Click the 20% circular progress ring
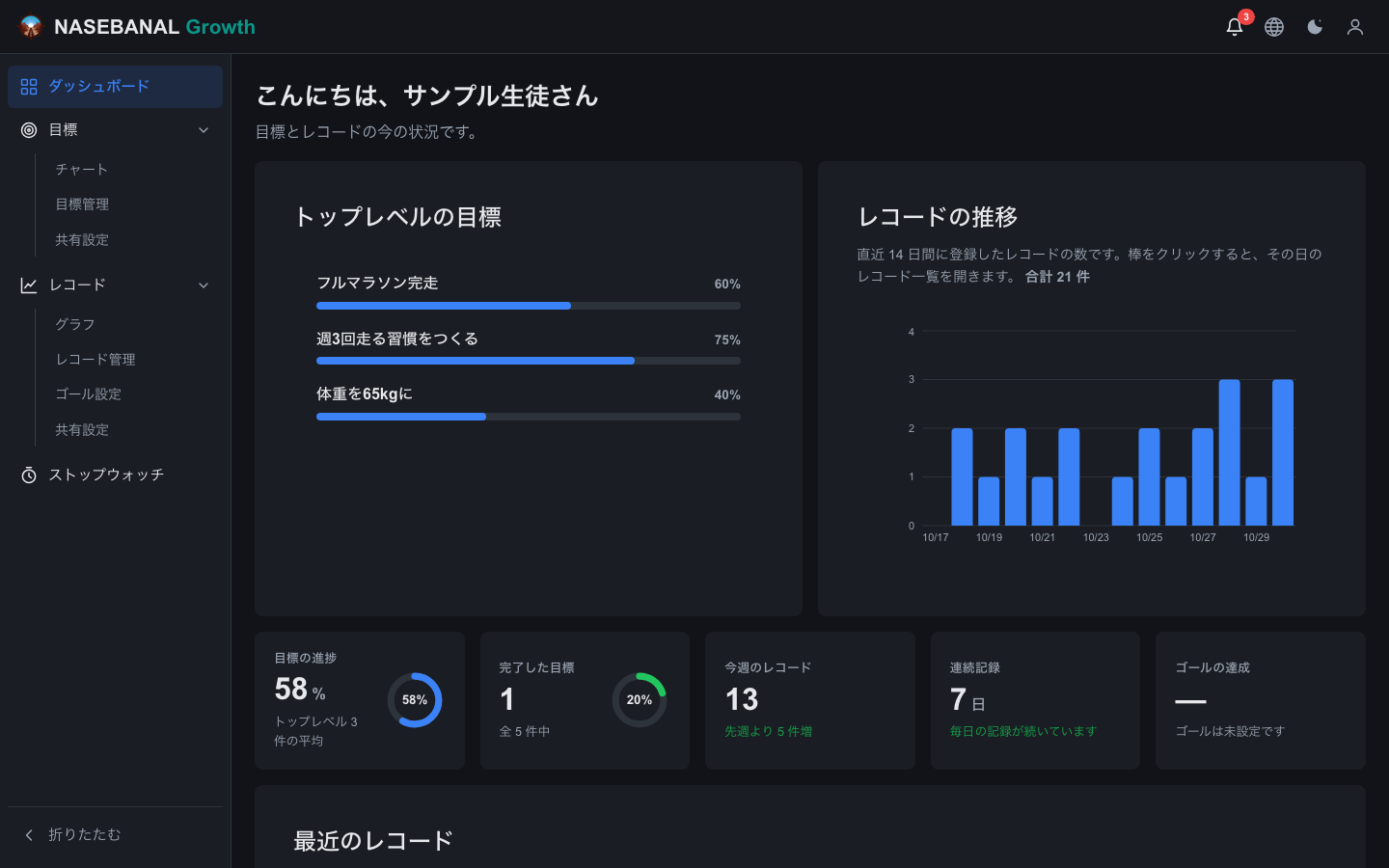The height and width of the screenshot is (868, 1389). click(640, 700)
